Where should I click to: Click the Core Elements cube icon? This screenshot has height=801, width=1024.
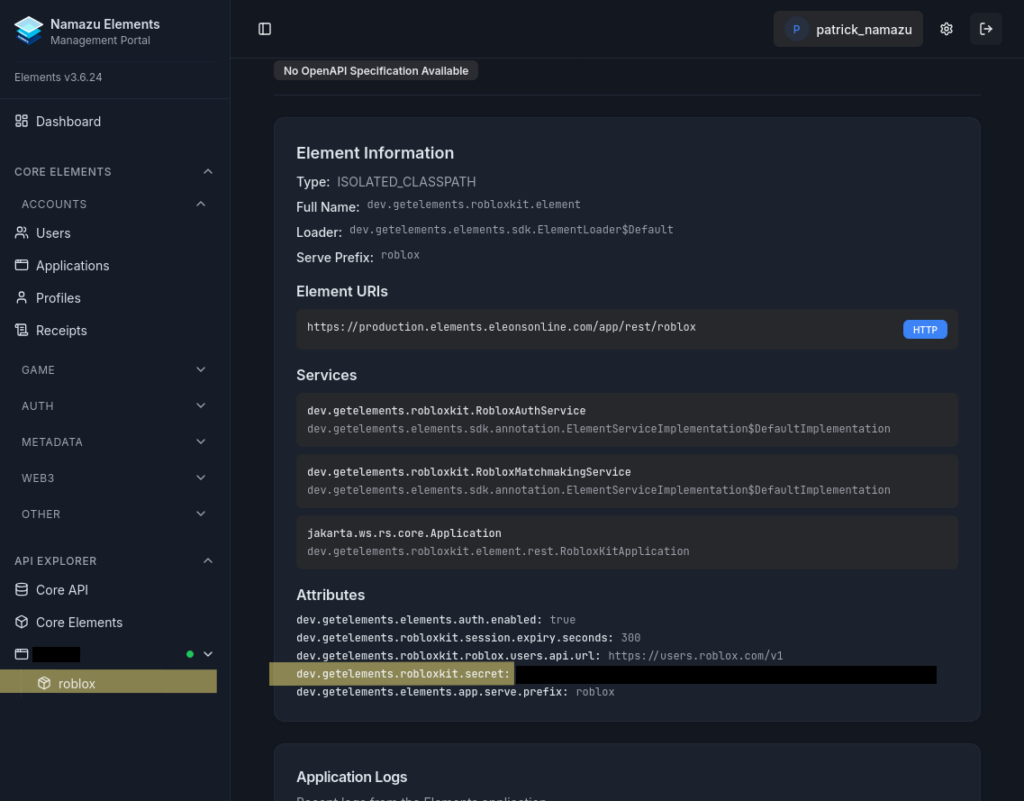[22, 622]
